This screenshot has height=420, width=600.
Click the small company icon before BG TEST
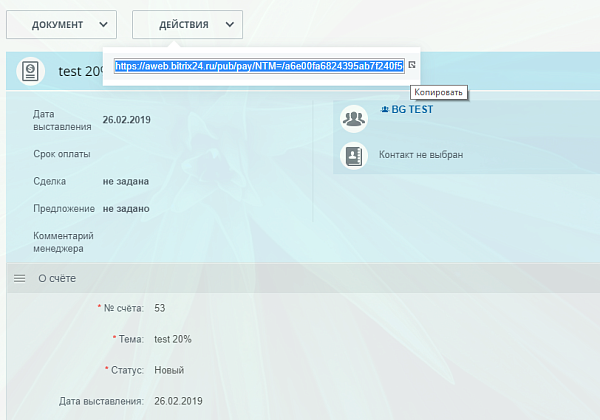(x=385, y=109)
